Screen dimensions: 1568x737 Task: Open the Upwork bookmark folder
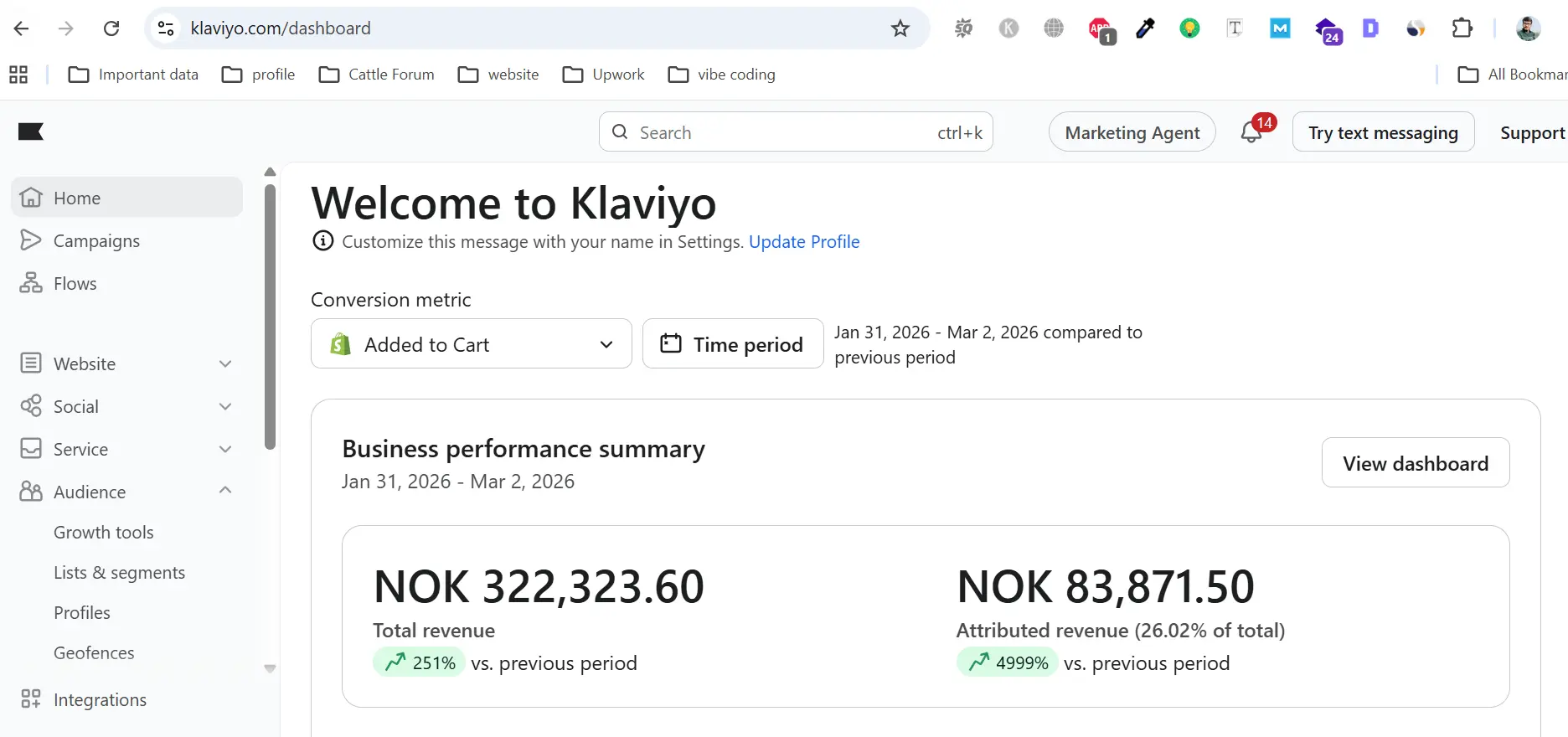[604, 75]
